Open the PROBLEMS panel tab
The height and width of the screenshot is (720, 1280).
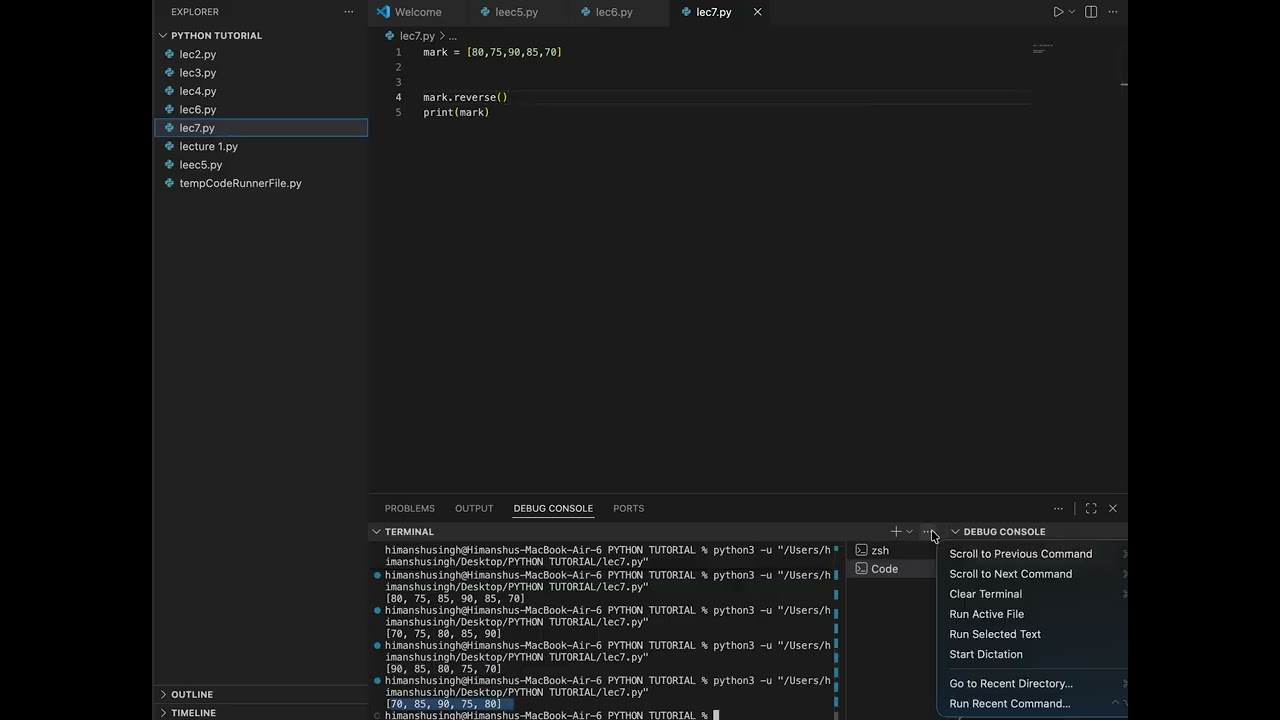point(410,508)
